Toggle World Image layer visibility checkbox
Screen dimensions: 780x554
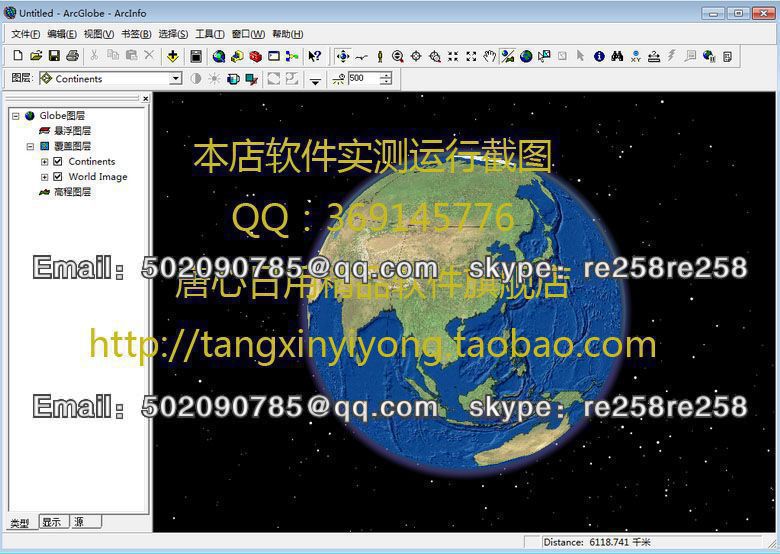coord(58,177)
